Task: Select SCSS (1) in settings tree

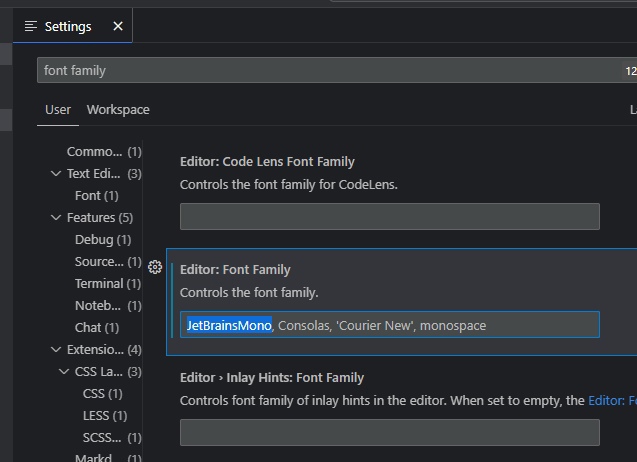Action: coord(112,437)
